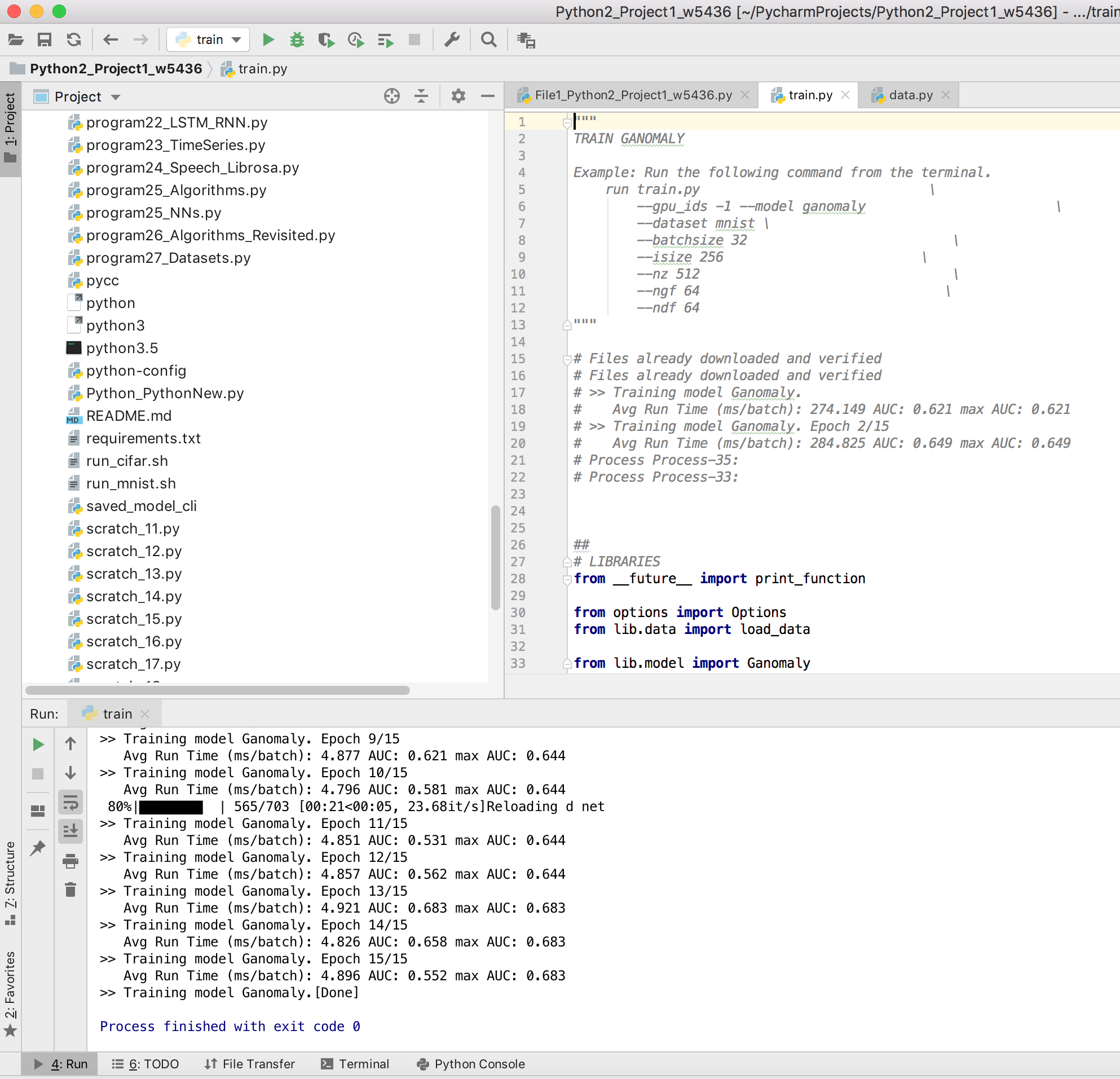Open the 6: TODO tool window
This screenshot has height=1079, width=1120.
(145, 1064)
